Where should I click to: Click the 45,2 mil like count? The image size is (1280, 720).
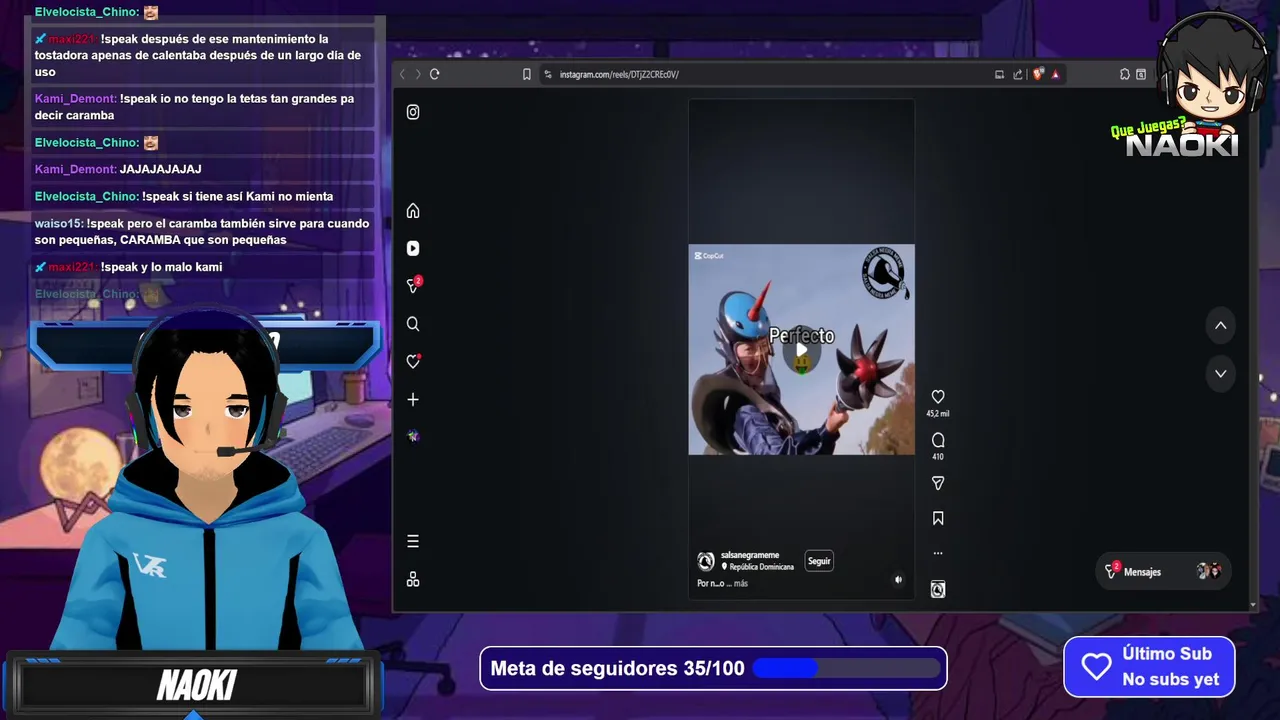[x=938, y=413]
